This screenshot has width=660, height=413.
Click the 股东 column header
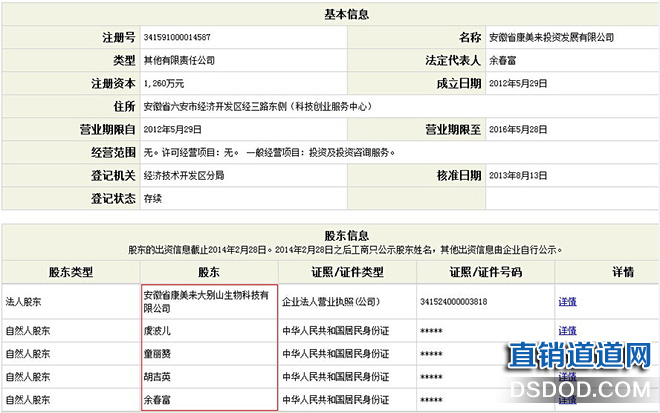(209, 272)
